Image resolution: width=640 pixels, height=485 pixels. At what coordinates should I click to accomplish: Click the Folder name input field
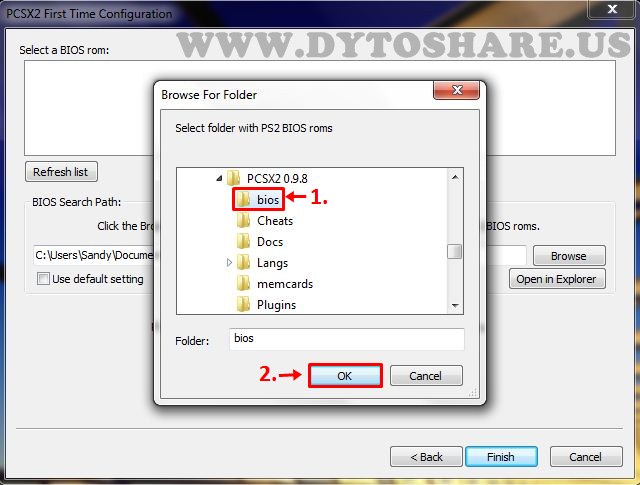pyautogui.click(x=347, y=339)
